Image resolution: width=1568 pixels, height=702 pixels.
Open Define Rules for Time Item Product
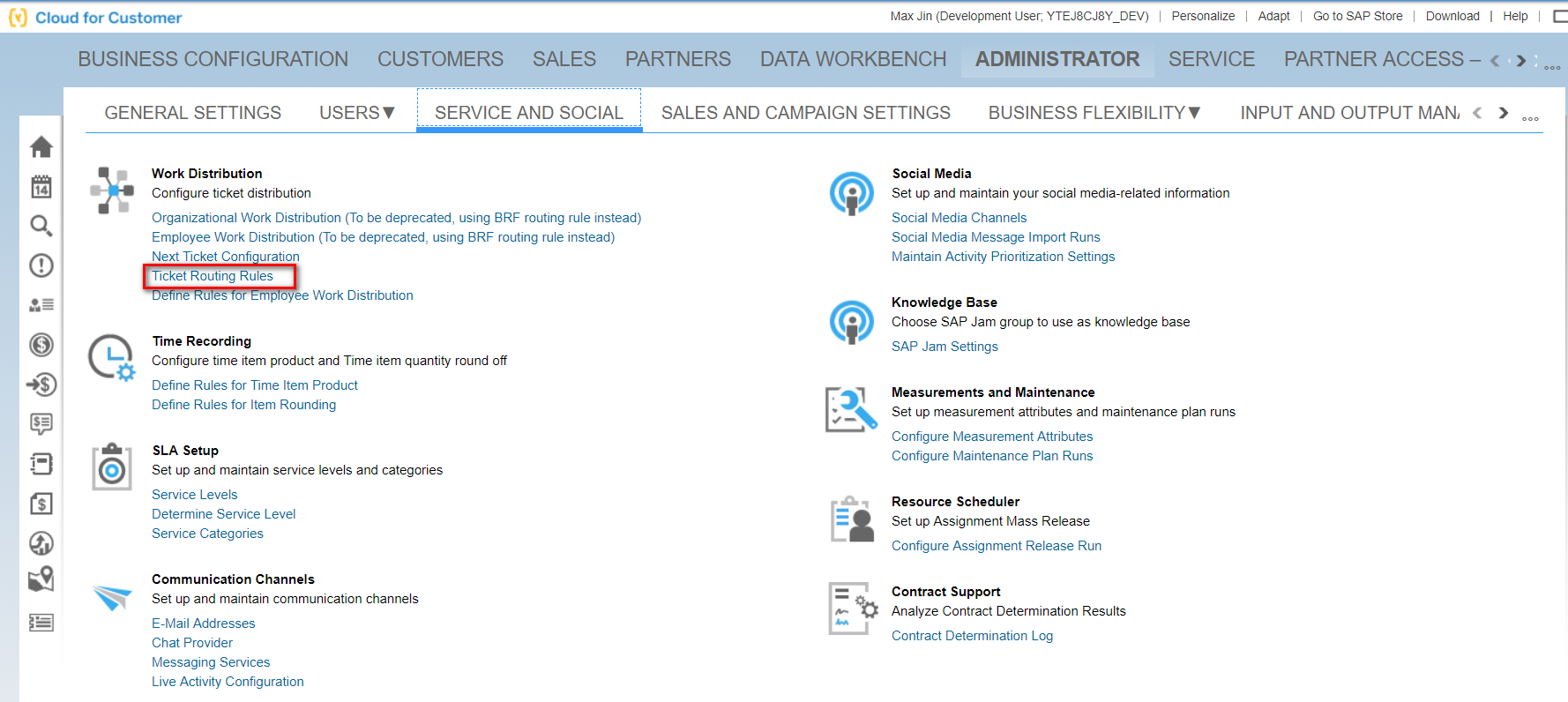point(255,385)
